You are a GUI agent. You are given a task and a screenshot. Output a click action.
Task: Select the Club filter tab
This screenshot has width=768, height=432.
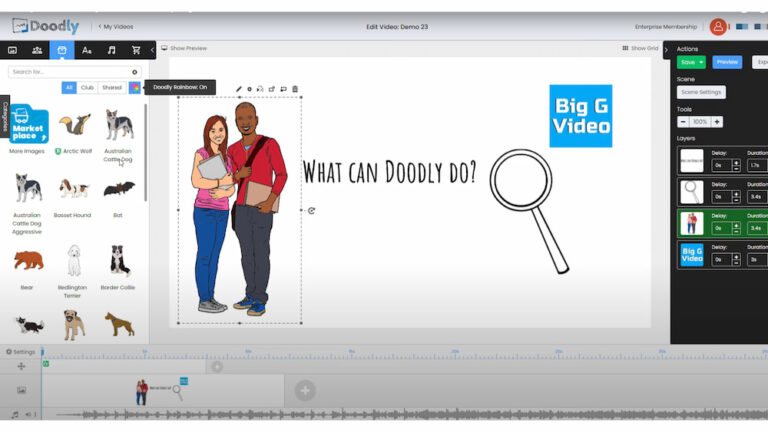click(88, 88)
